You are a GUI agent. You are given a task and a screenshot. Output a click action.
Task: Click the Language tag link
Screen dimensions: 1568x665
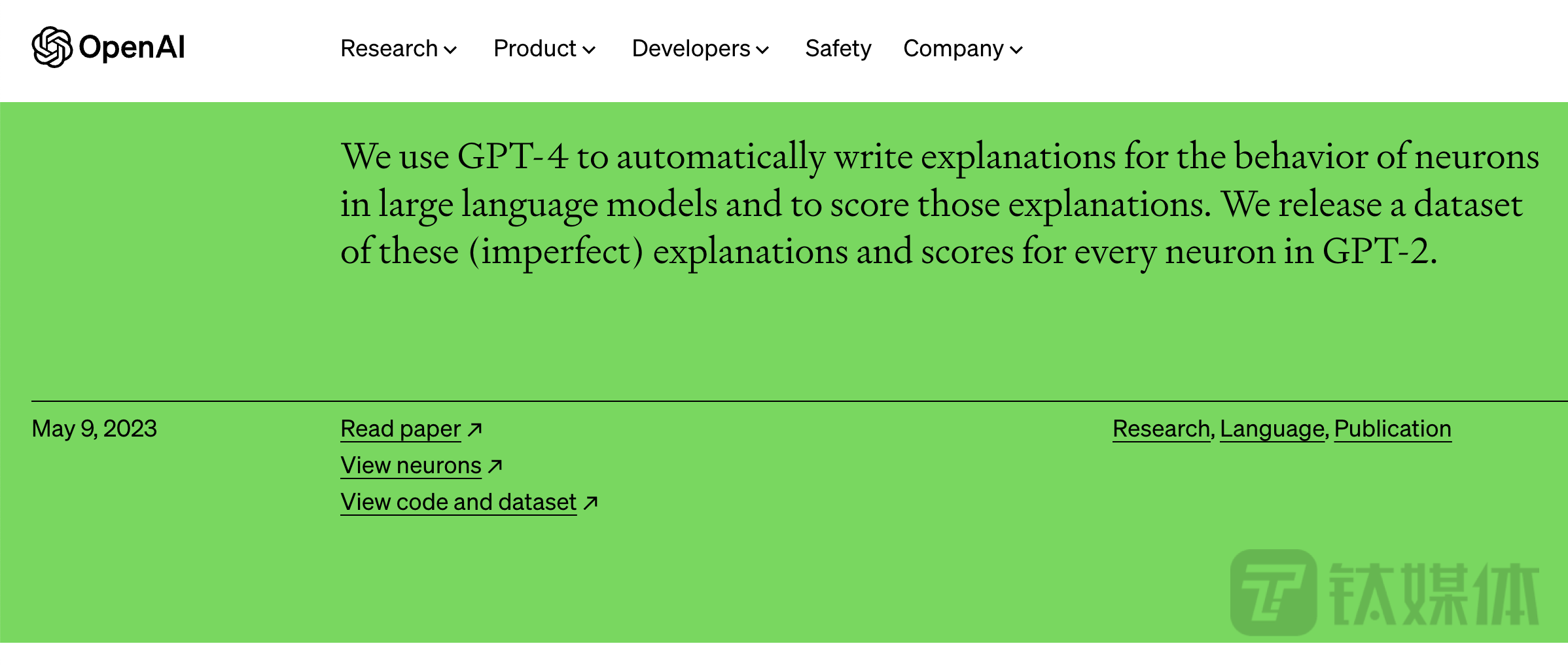[x=1272, y=429]
